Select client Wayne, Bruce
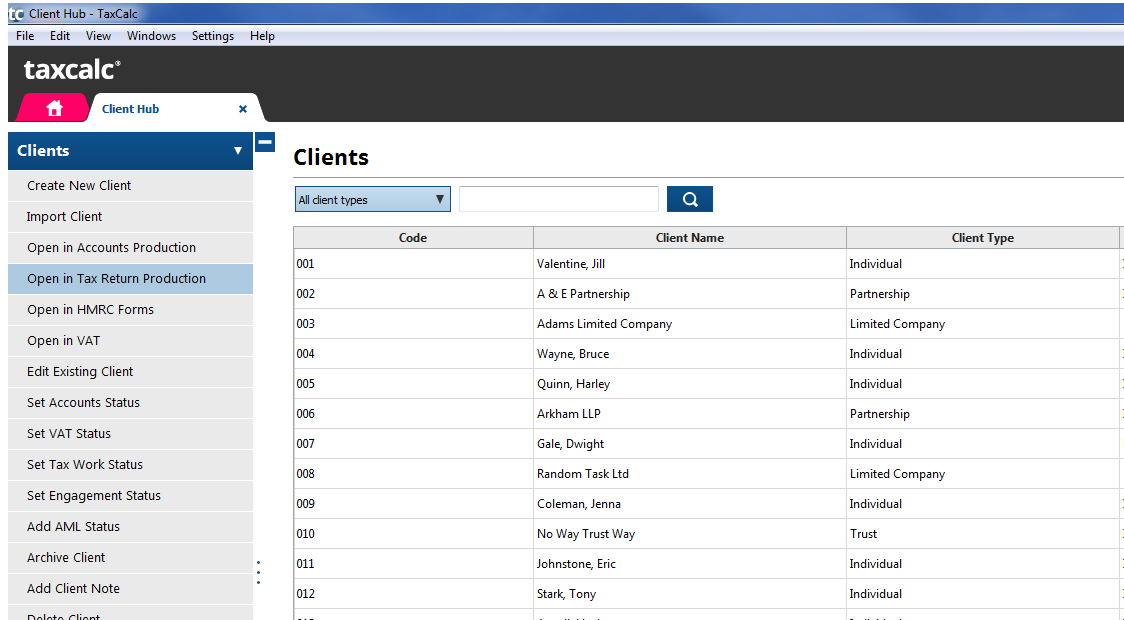The width and height of the screenshot is (1124, 620). (573, 354)
